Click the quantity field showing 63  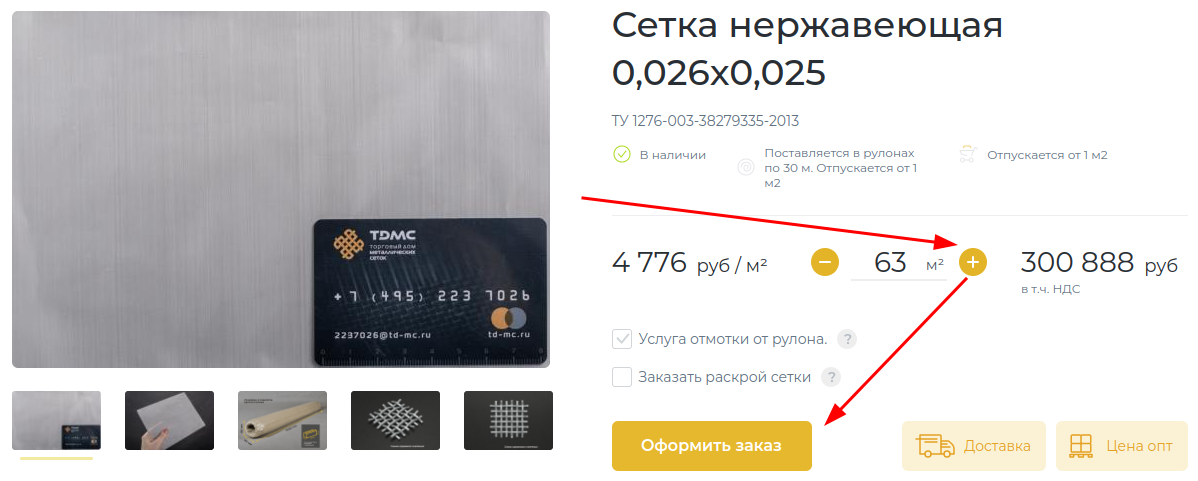[898, 264]
